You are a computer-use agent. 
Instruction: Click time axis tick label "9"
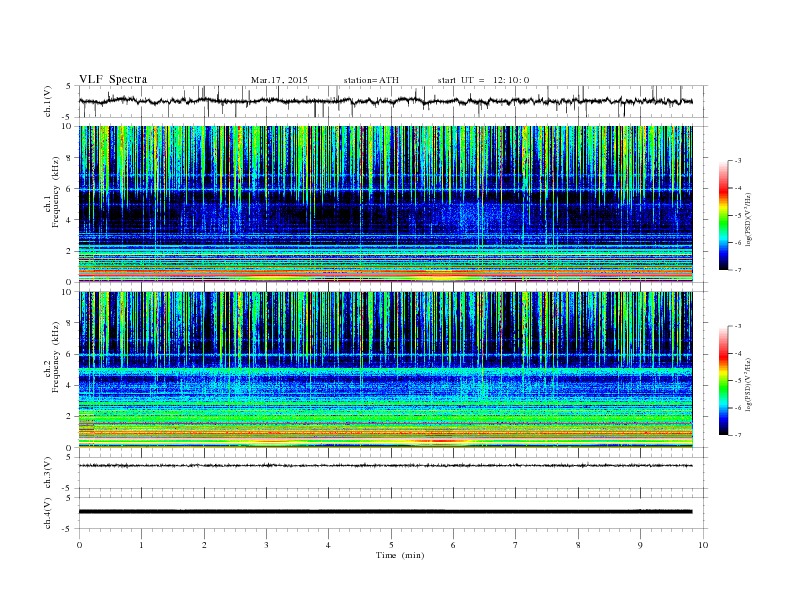640,545
